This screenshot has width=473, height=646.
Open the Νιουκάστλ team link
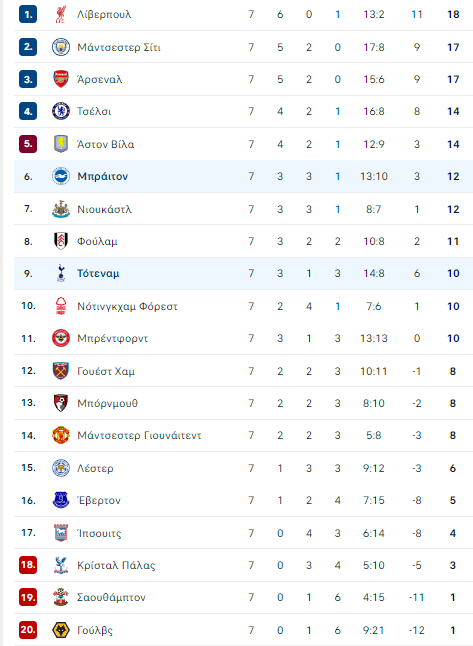[104, 209]
